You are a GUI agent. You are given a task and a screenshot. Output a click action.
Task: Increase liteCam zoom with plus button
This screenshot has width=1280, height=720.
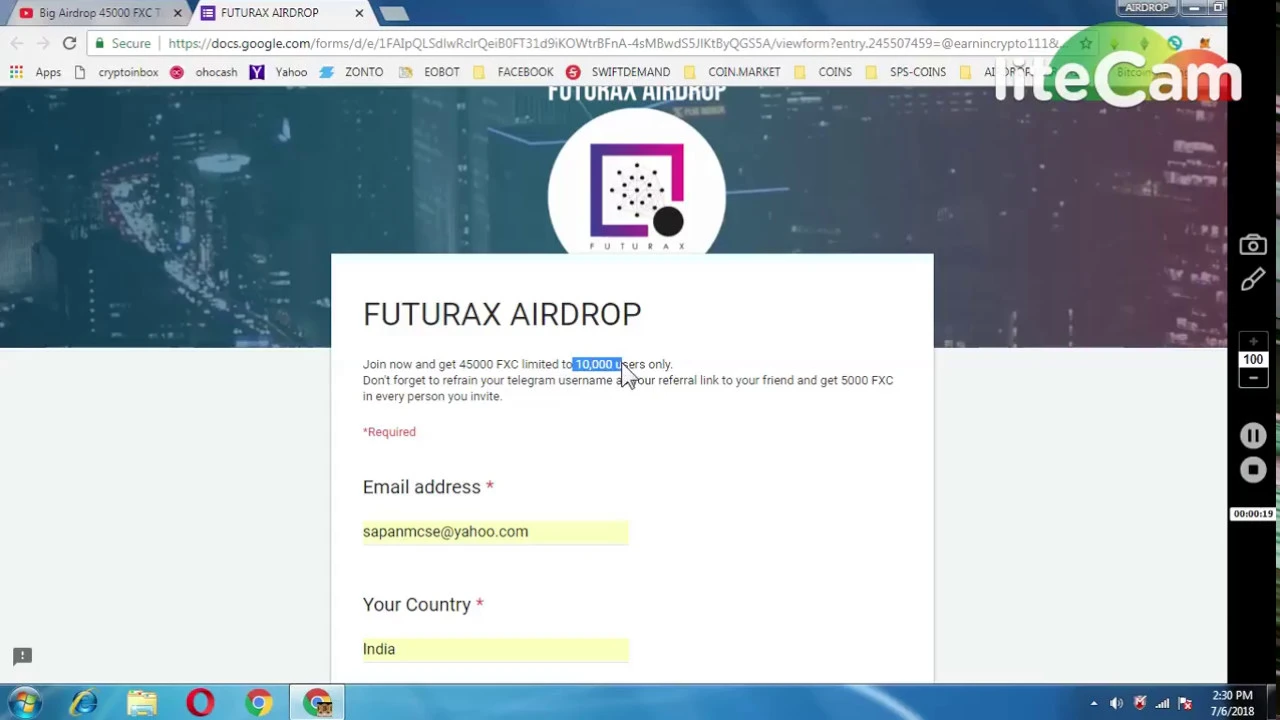[x=1253, y=342]
